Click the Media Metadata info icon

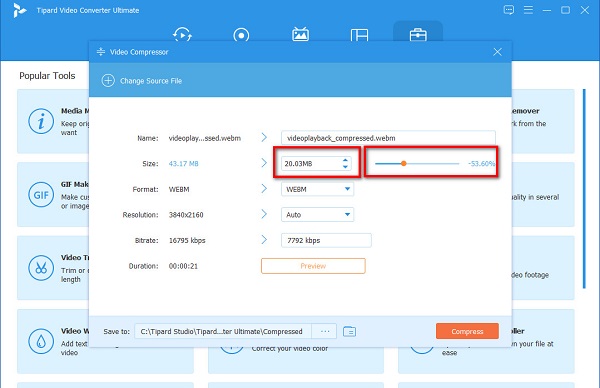[x=41, y=121]
